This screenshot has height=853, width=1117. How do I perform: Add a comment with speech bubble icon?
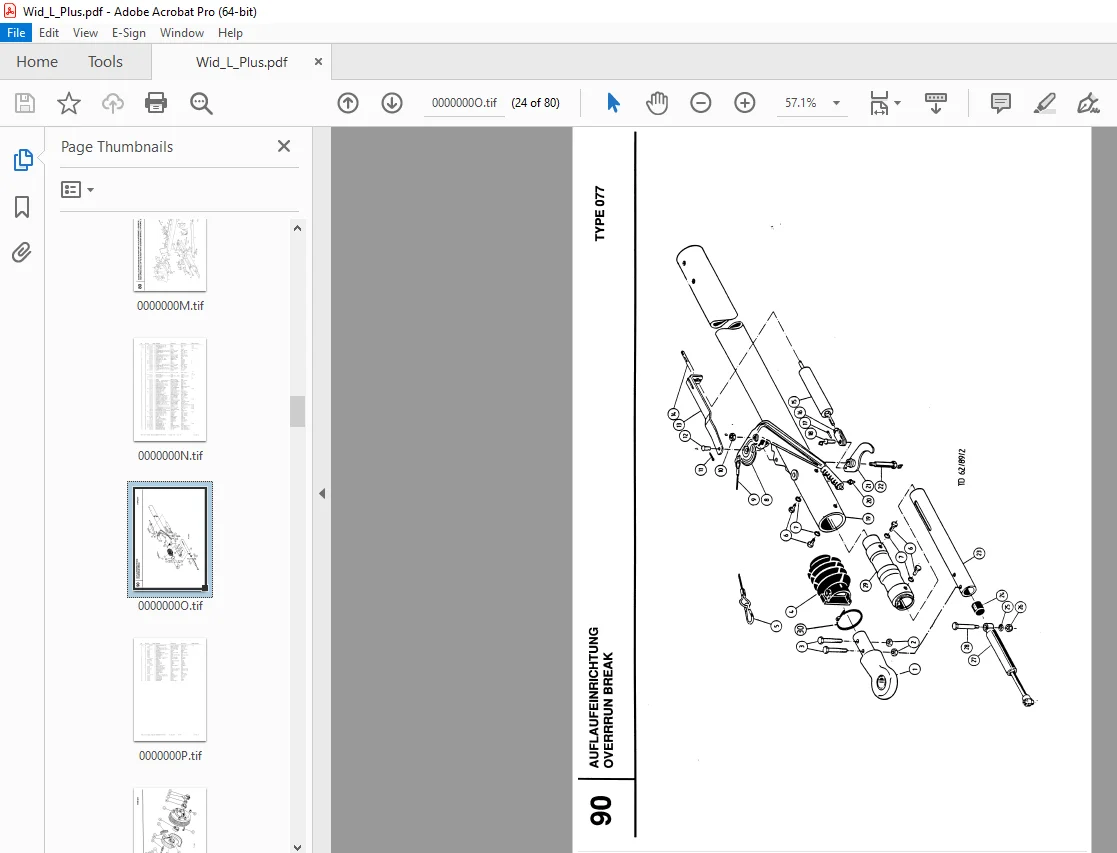tap(1001, 103)
